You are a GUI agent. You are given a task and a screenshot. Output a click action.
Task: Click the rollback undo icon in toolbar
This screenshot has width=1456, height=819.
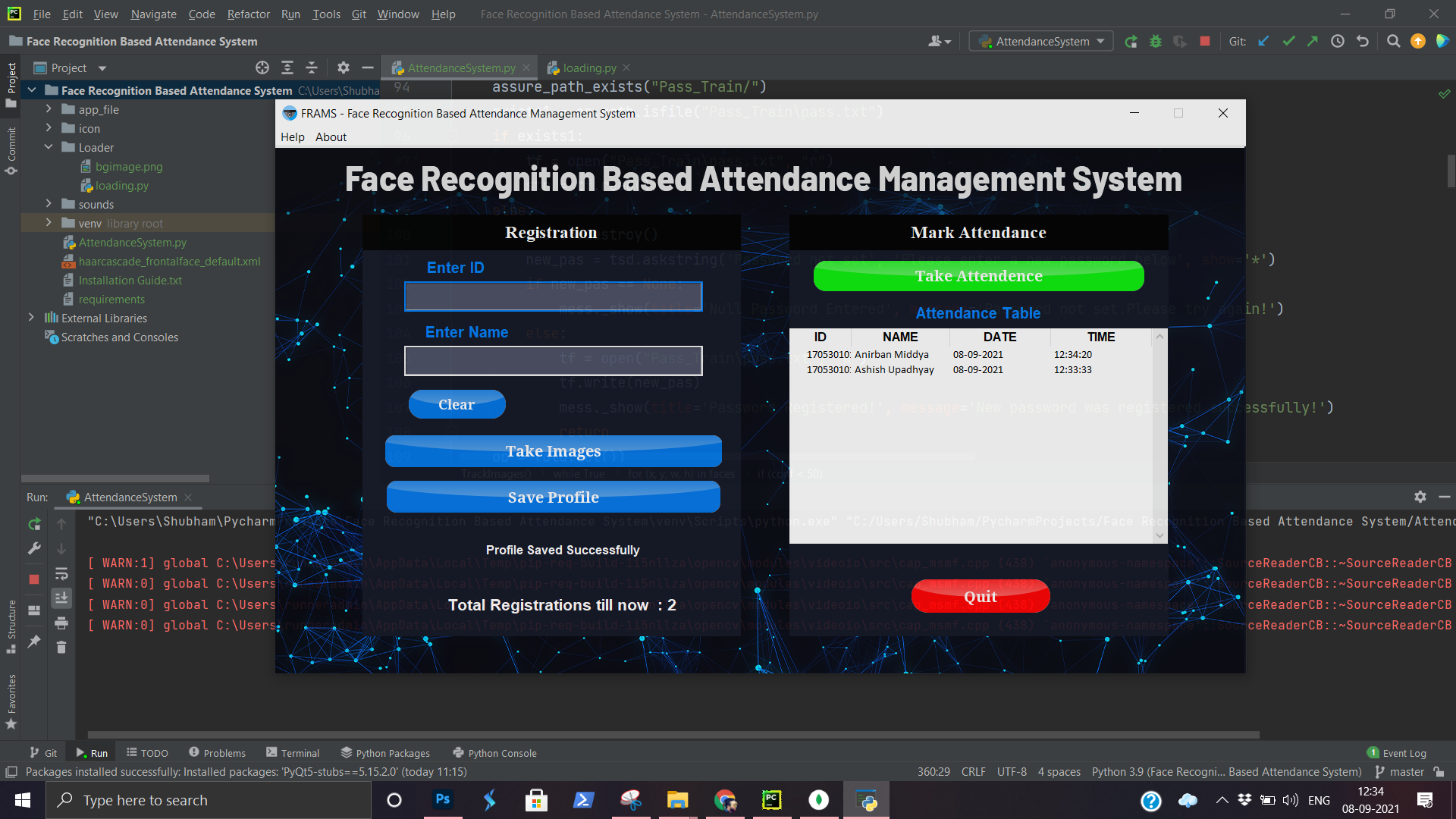(x=1363, y=42)
